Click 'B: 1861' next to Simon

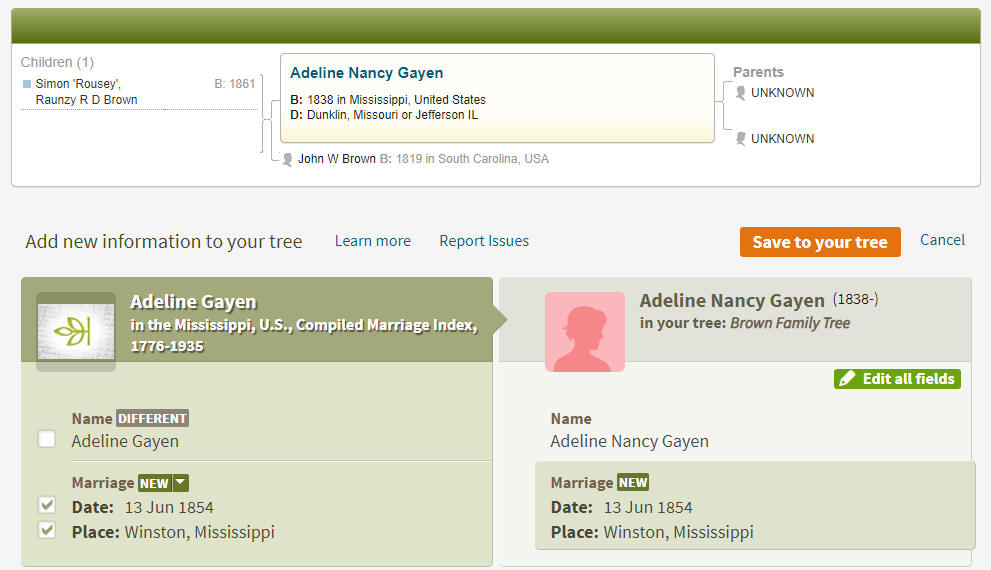[234, 83]
